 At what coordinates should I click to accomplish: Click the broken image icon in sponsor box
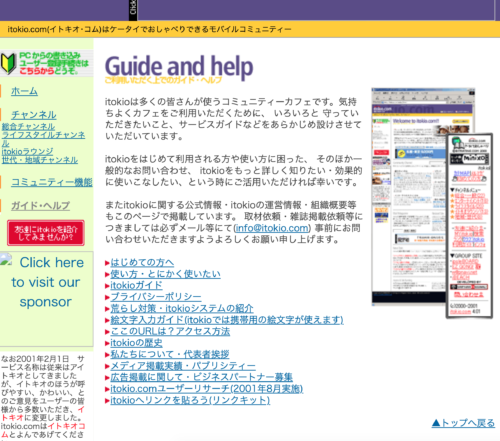pyautogui.click(x=6, y=259)
